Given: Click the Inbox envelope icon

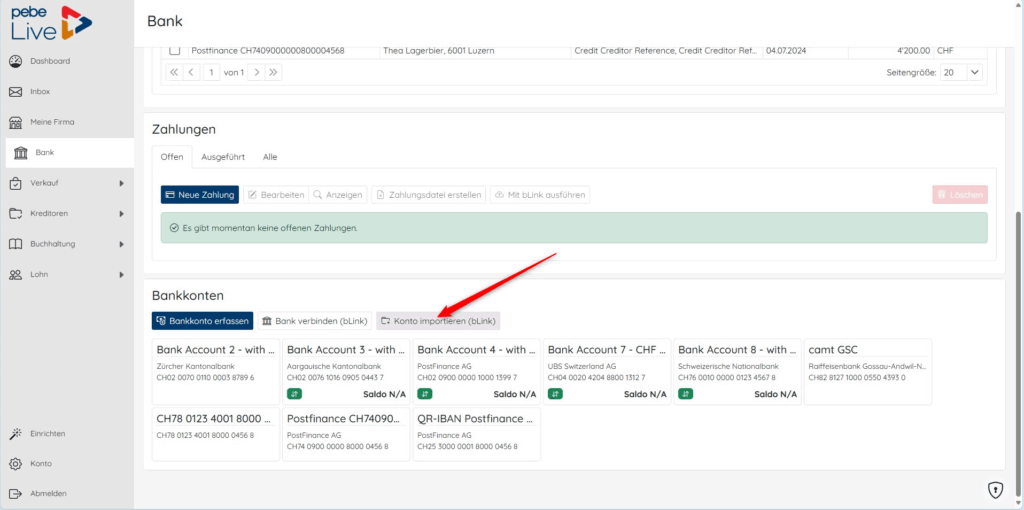Looking at the screenshot, I should click(x=16, y=92).
